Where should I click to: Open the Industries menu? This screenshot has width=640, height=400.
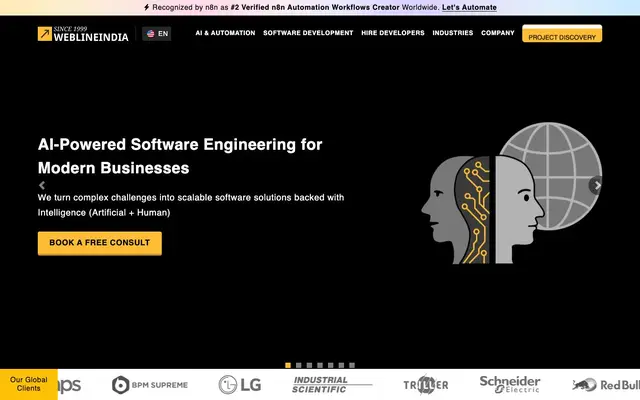(x=453, y=33)
